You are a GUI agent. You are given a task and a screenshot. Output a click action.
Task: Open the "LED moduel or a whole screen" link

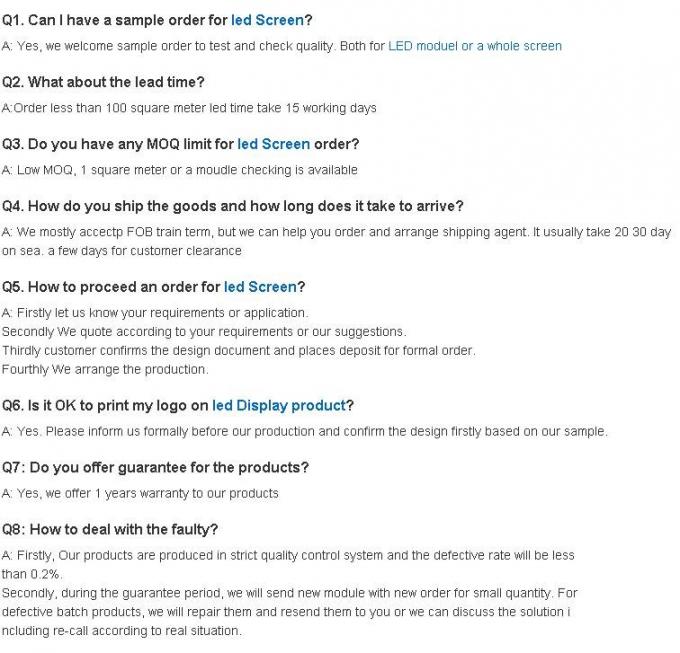(x=474, y=46)
